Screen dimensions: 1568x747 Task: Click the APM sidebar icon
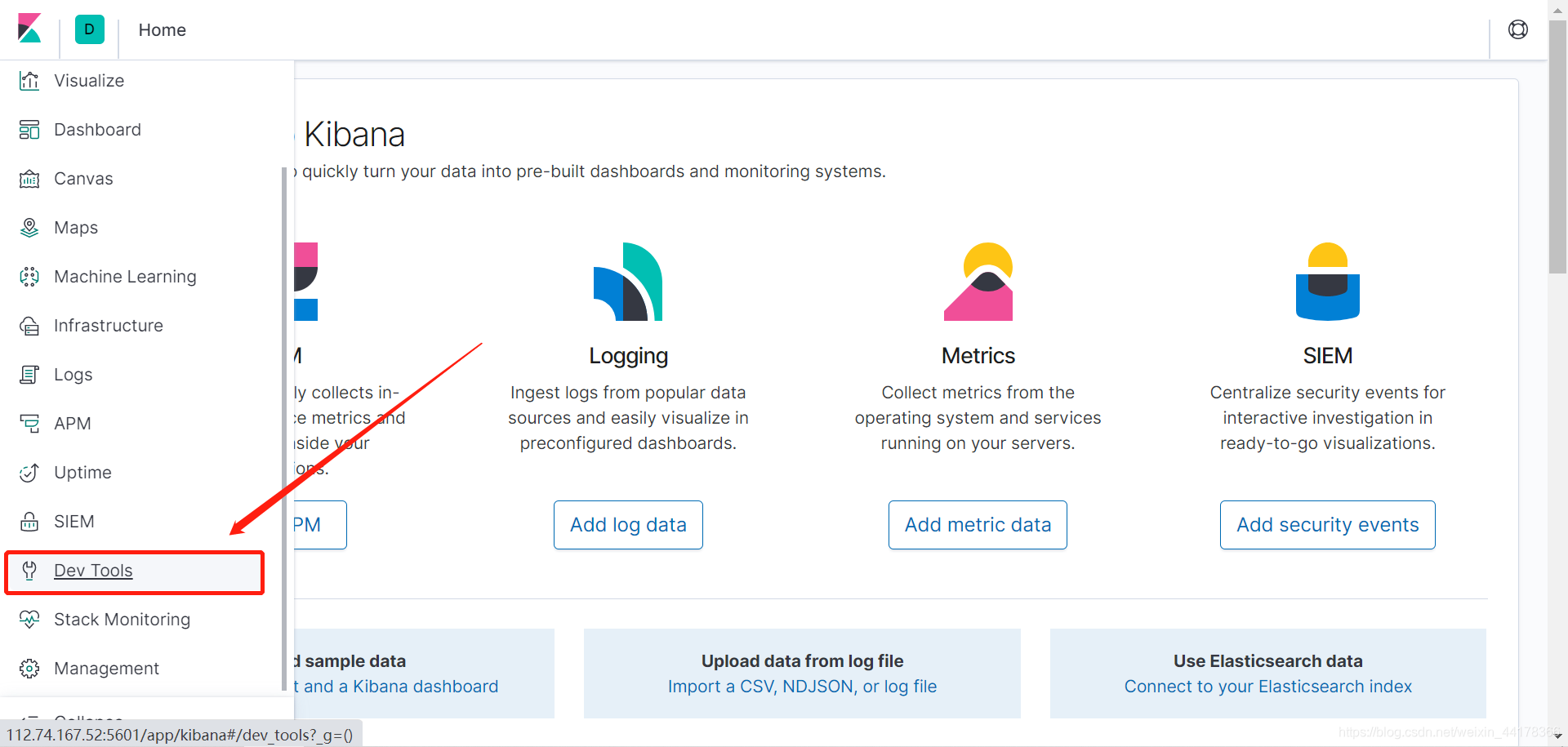coord(29,424)
